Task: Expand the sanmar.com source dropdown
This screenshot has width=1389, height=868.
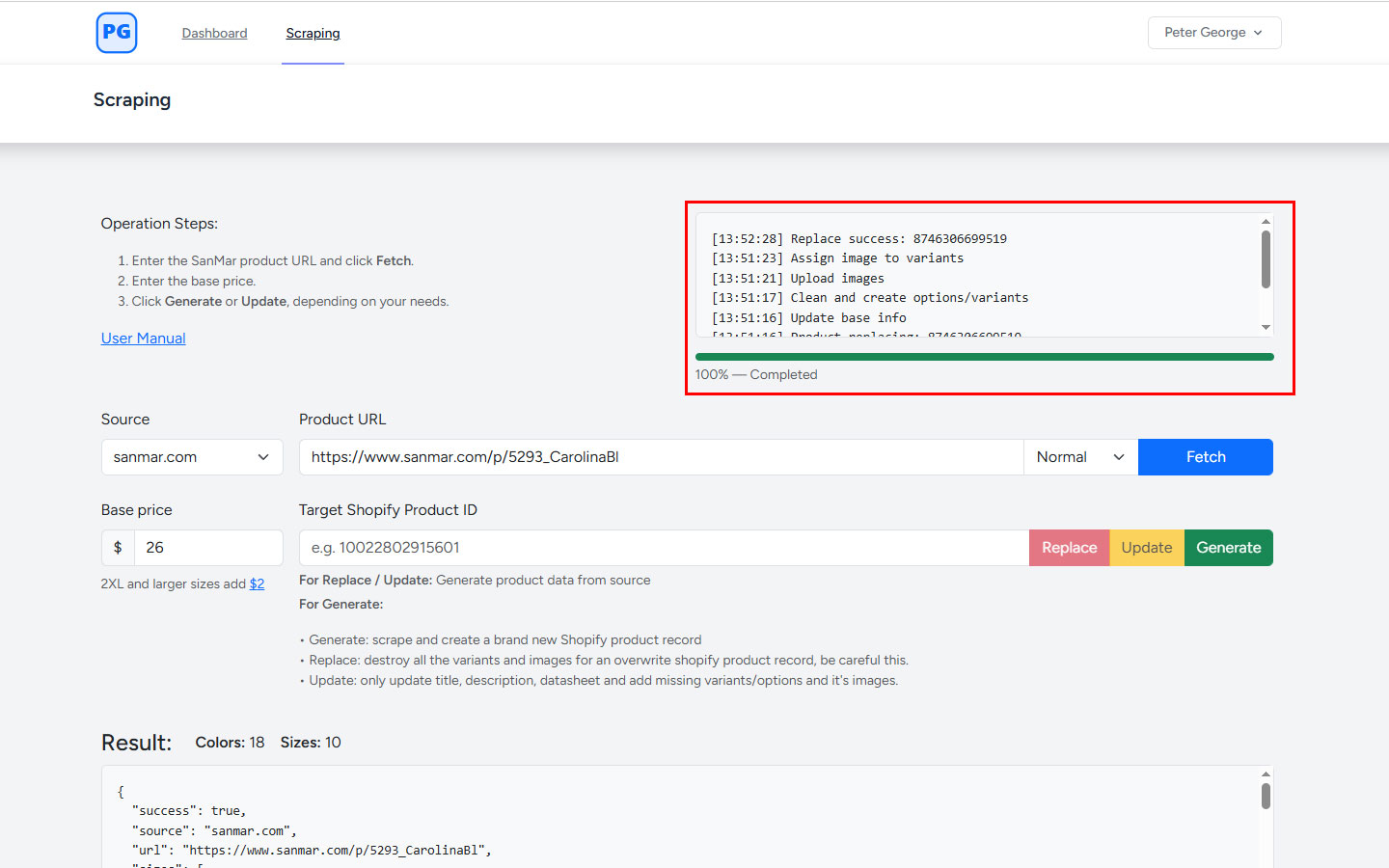Action: tap(192, 457)
